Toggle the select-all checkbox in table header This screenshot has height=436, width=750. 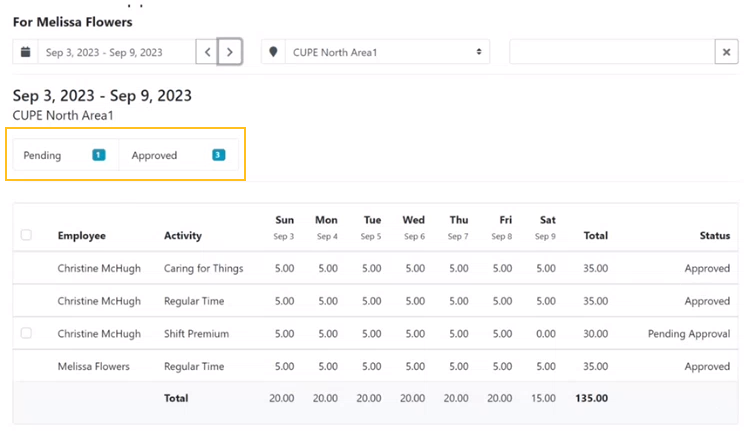[x=27, y=235]
